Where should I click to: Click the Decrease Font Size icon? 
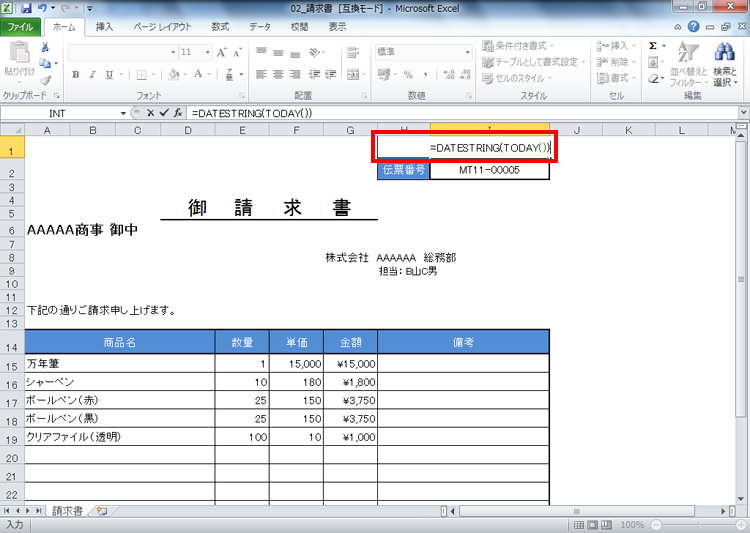237,52
